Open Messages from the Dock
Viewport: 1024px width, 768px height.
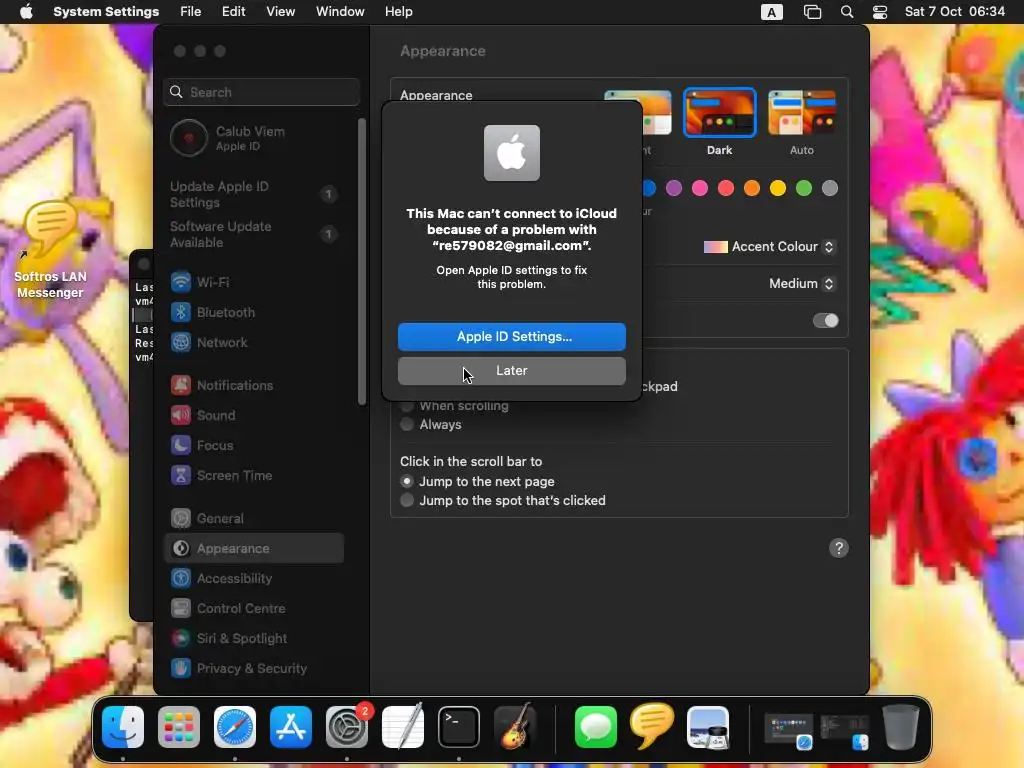596,727
